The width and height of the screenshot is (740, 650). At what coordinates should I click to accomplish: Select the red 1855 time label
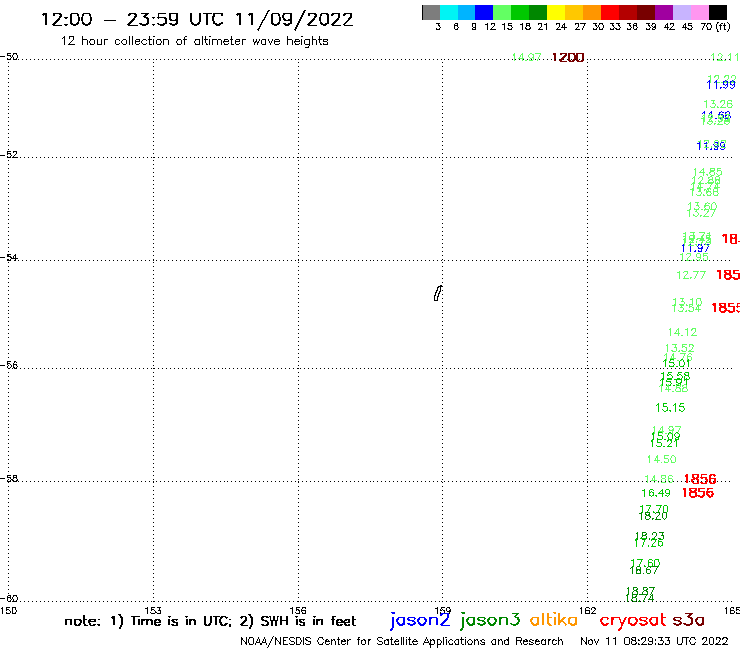pos(725,308)
